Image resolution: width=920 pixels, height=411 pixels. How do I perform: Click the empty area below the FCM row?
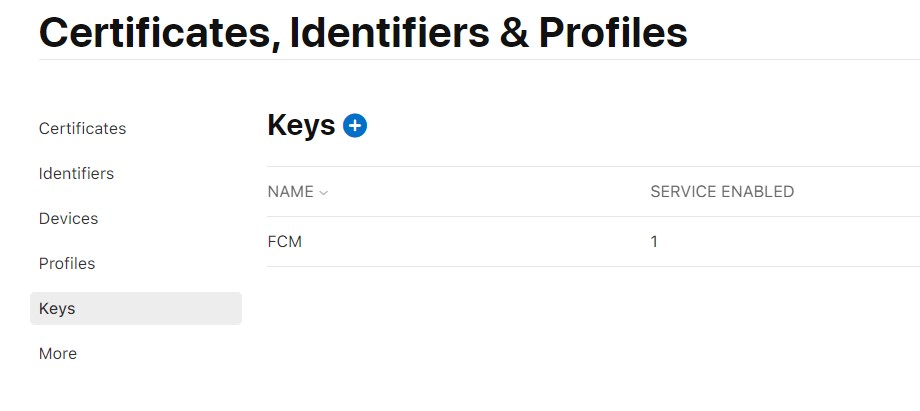590,330
